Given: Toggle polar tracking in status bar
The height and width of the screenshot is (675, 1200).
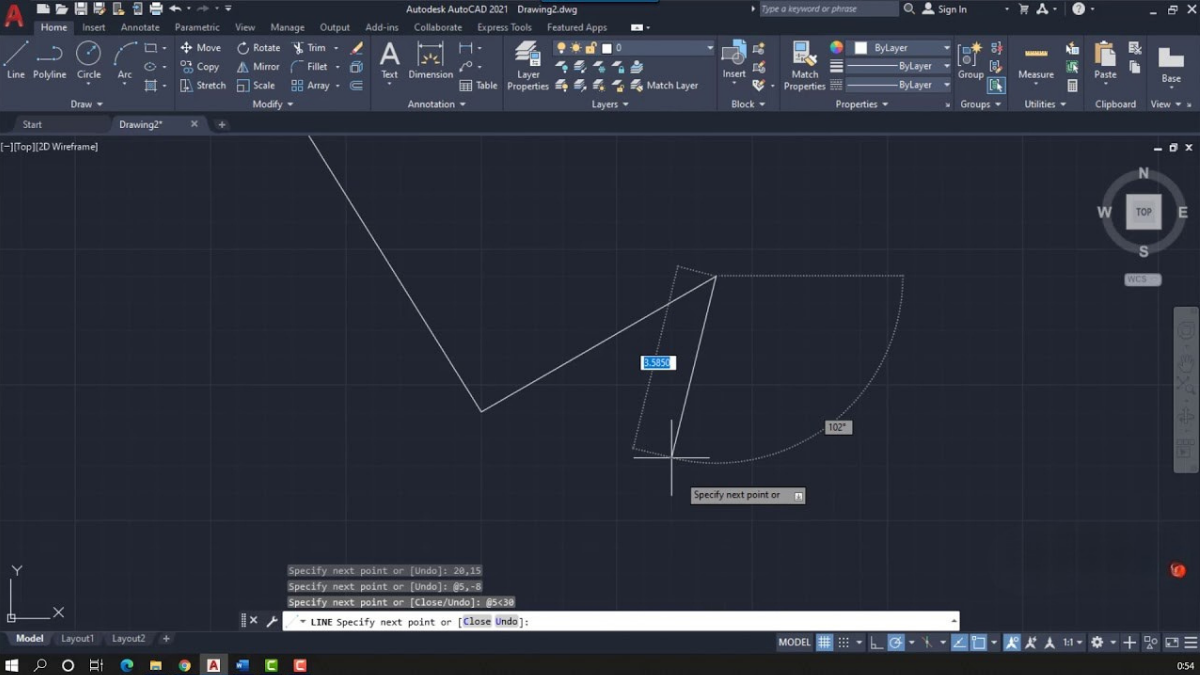Looking at the screenshot, I should pyautogui.click(x=897, y=642).
